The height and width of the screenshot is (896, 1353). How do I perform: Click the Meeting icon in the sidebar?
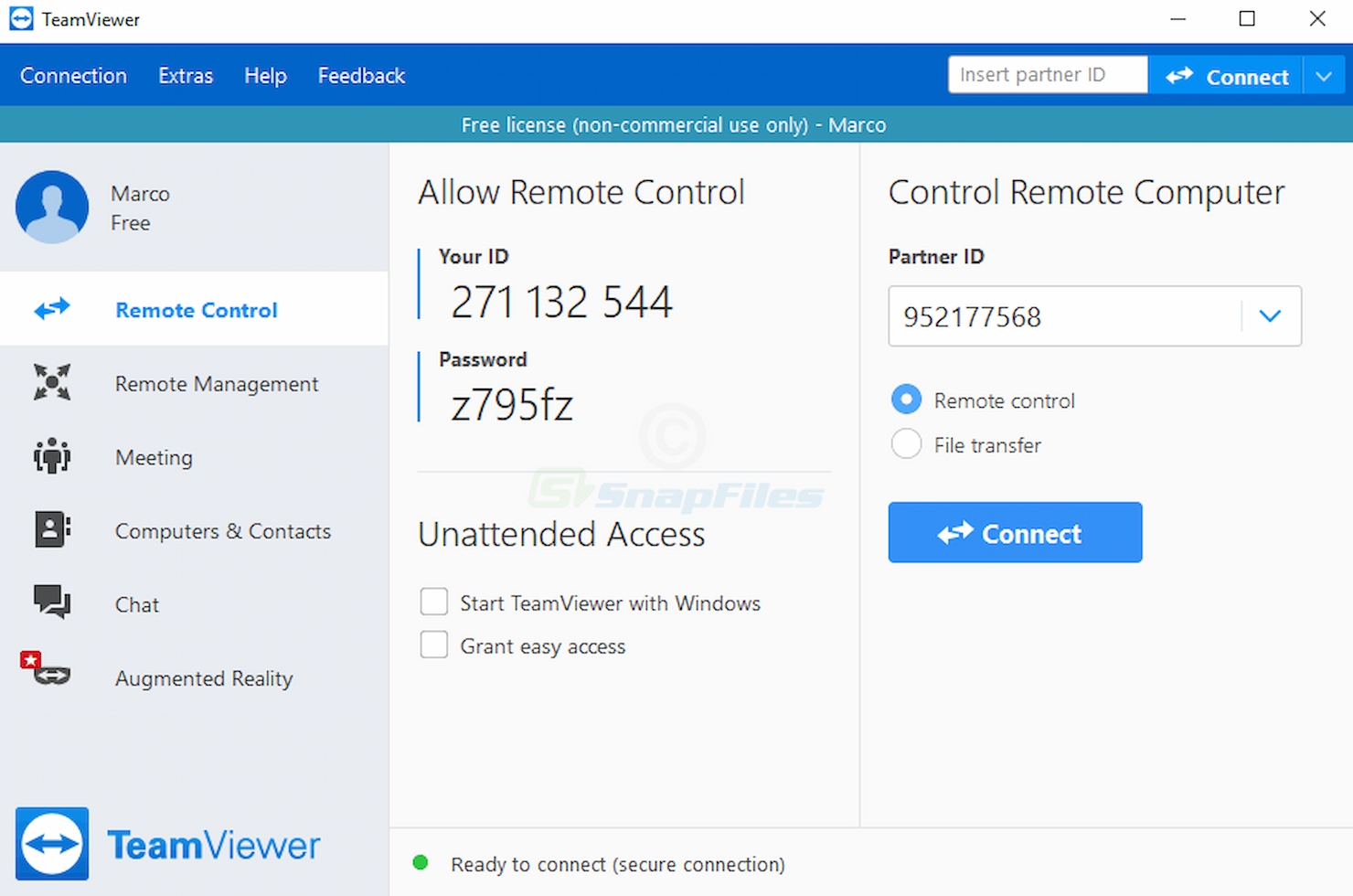click(x=51, y=456)
